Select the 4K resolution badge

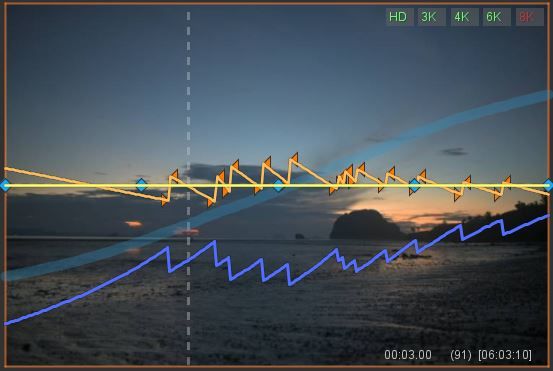click(464, 17)
